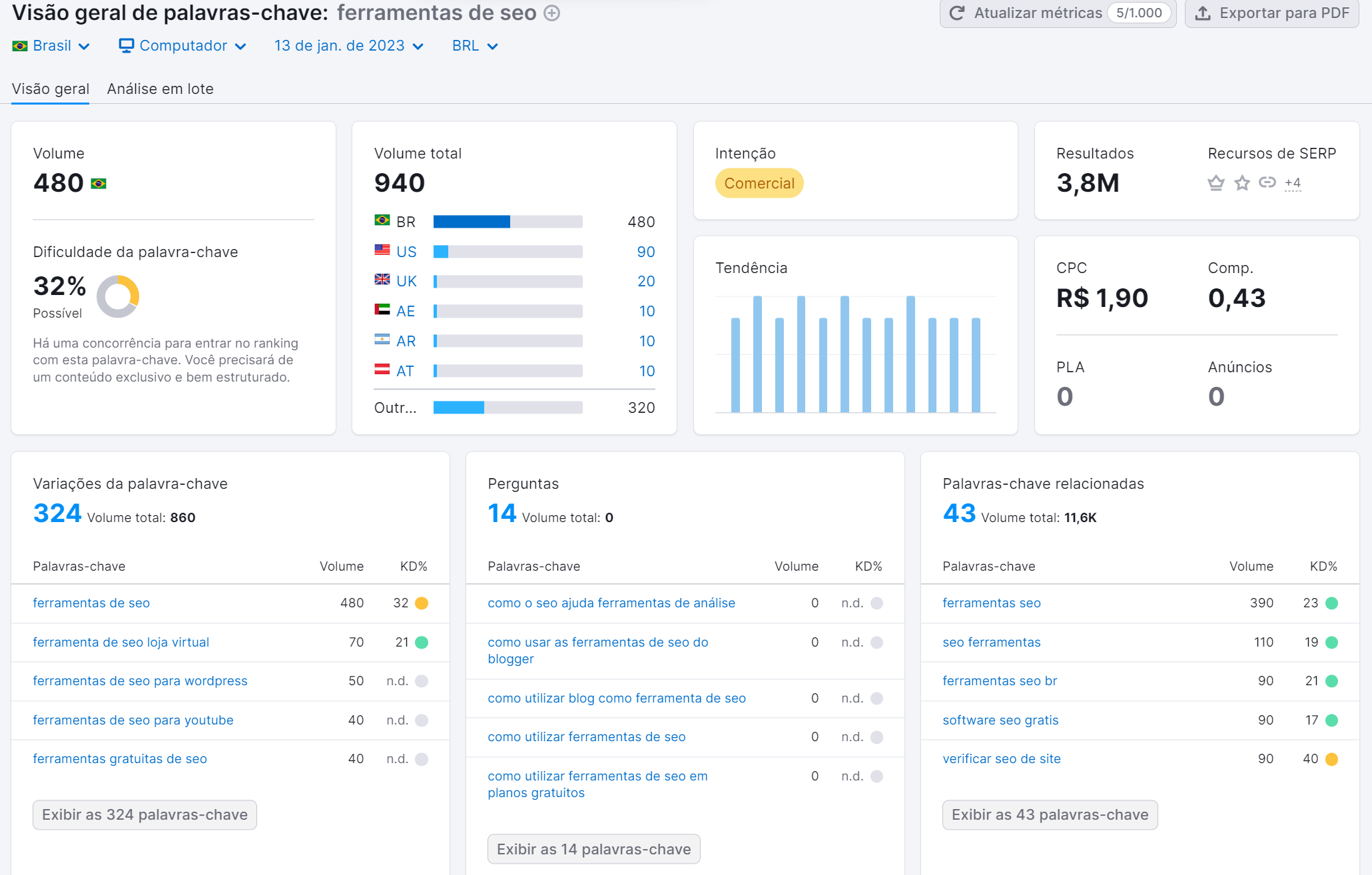The width and height of the screenshot is (1372, 875).
Task: Click the computer device icon
Action: (127, 45)
